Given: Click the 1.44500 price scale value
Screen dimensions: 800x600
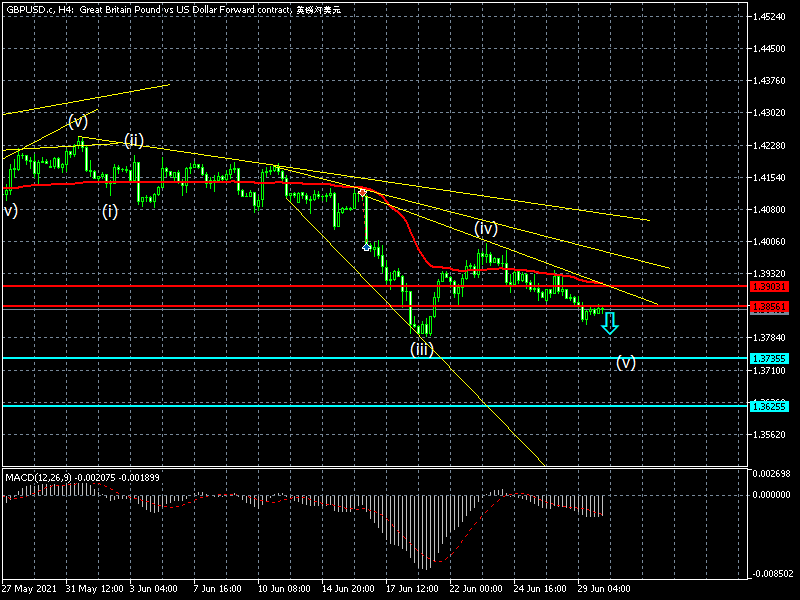Looking at the screenshot, I should [x=769, y=49].
